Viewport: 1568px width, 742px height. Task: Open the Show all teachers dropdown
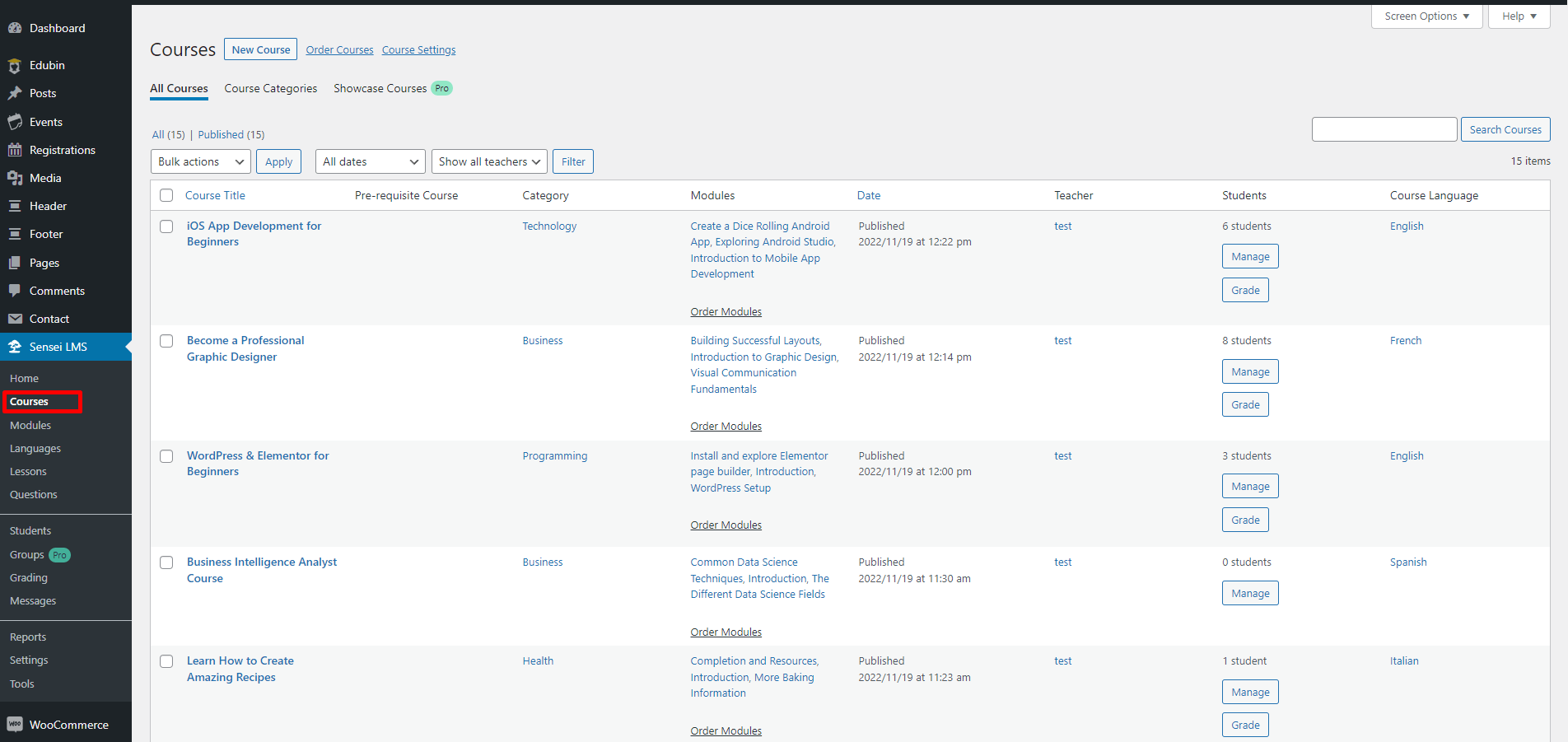coord(489,161)
